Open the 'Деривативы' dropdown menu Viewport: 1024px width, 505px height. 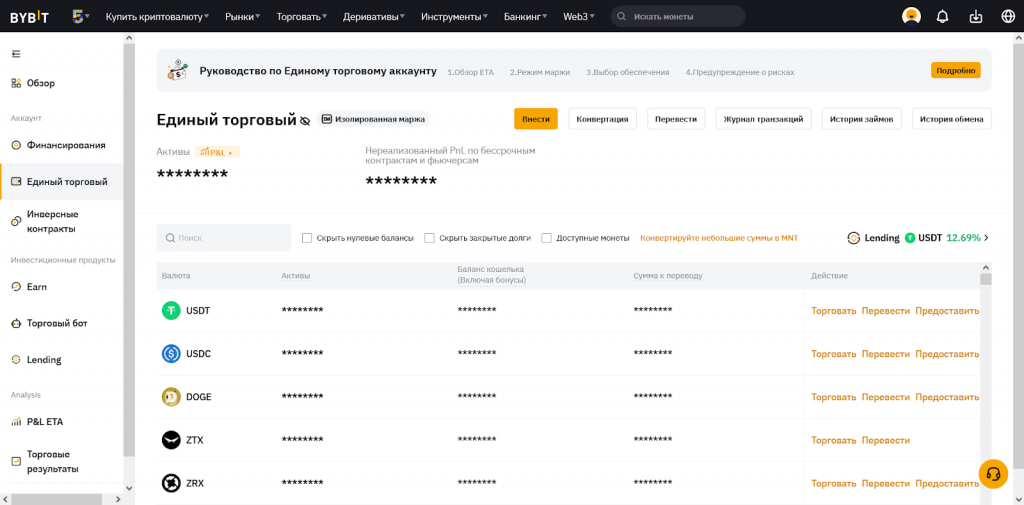click(x=373, y=16)
